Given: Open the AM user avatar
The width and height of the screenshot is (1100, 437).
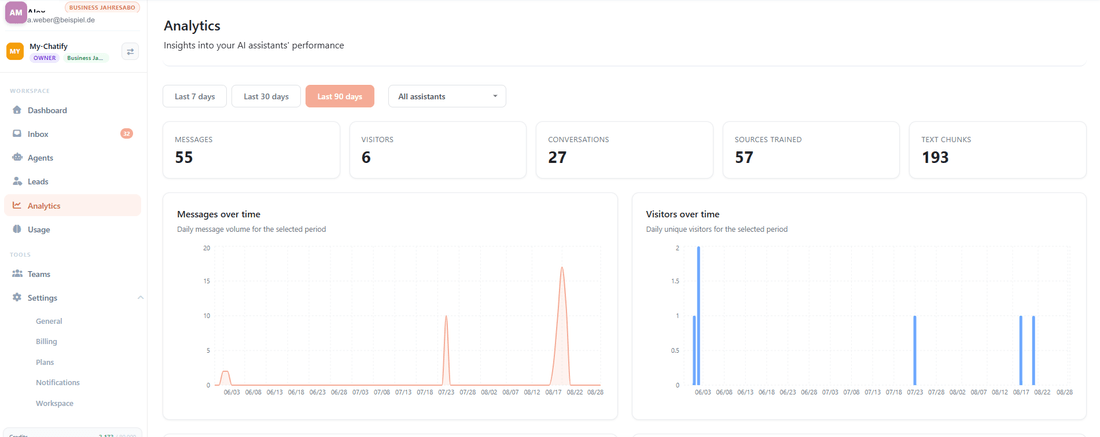Looking at the screenshot, I should tap(16, 13).
